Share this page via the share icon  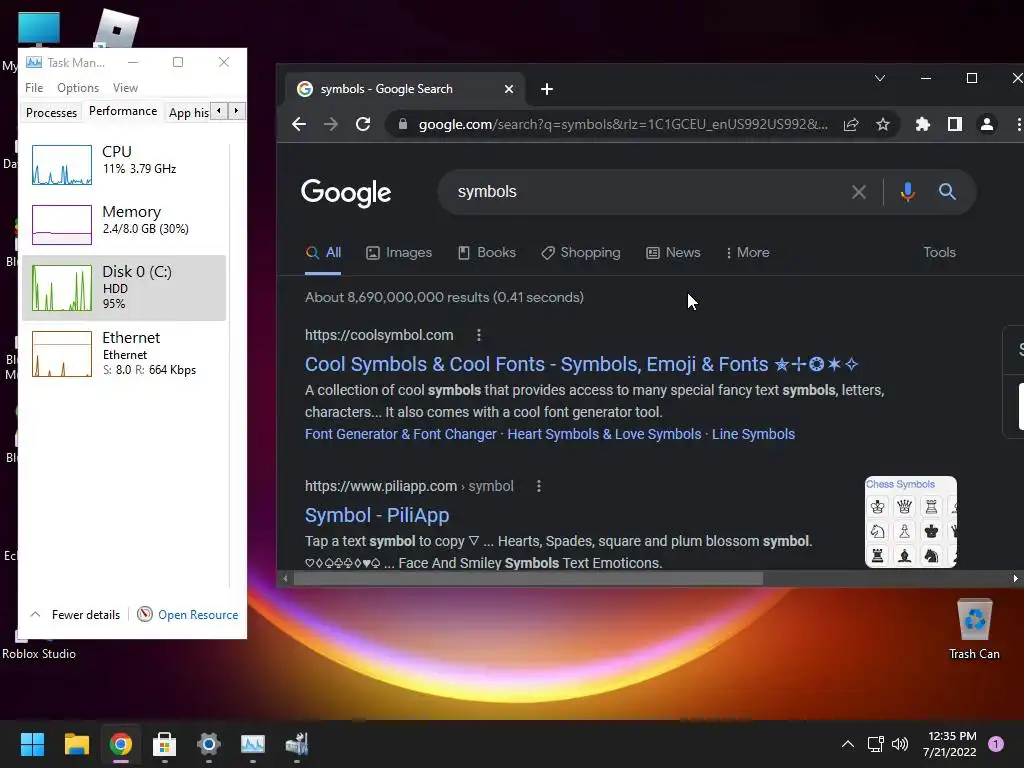[x=851, y=124]
